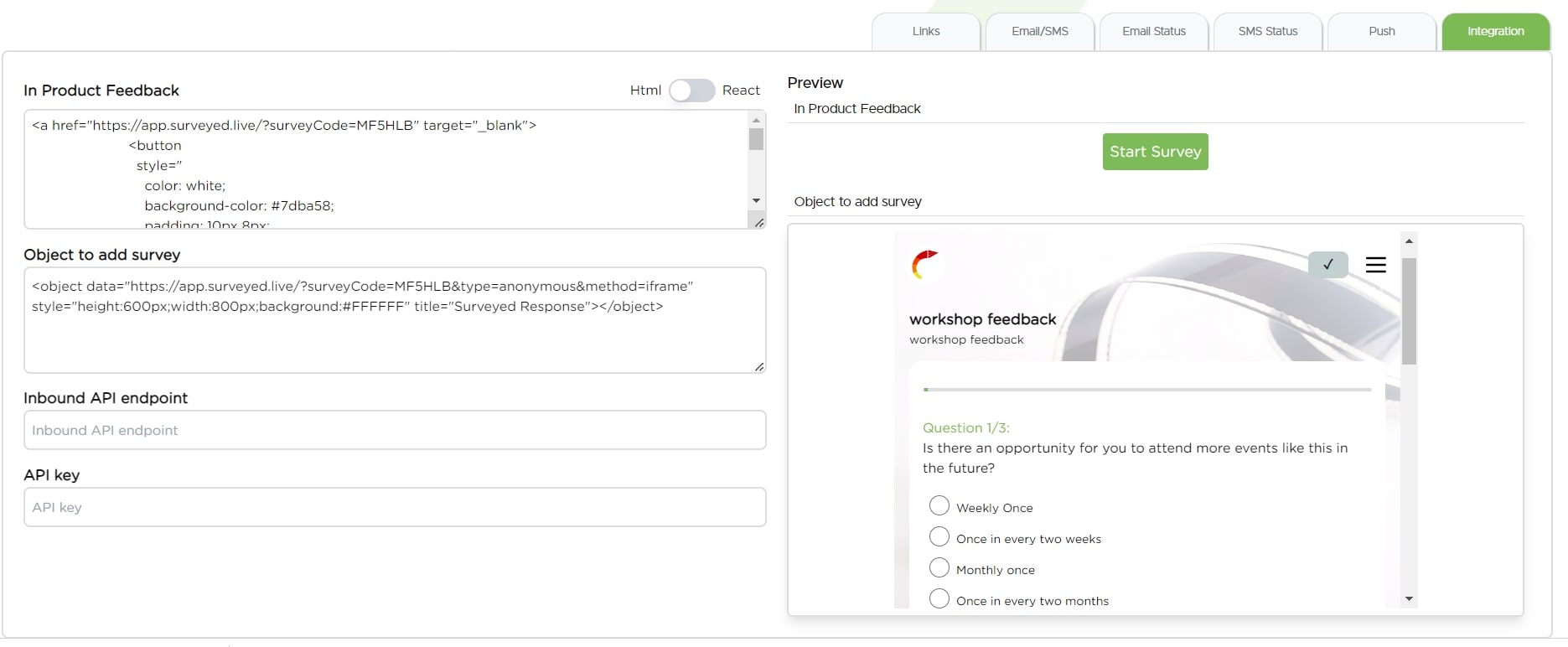1568x647 pixels.
Task: Open the SMS Status tab
Action: click(x=1267, y=32)
